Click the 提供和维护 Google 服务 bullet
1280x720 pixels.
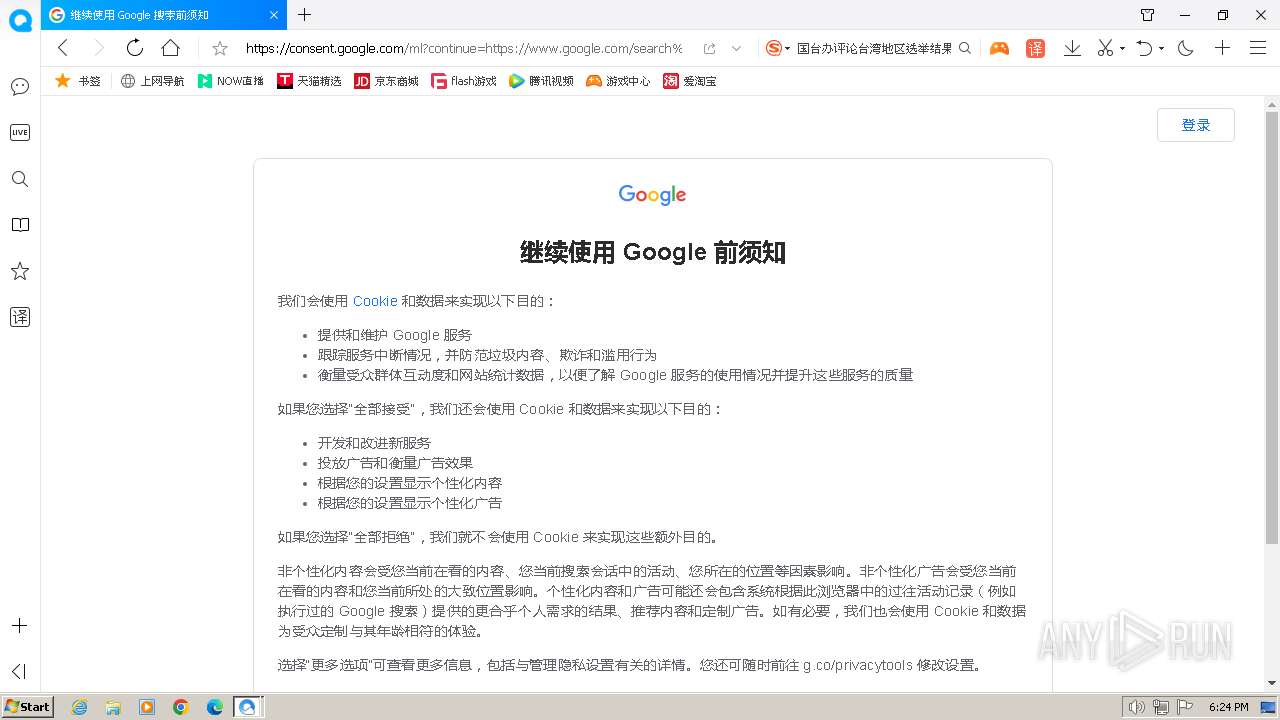394,335
